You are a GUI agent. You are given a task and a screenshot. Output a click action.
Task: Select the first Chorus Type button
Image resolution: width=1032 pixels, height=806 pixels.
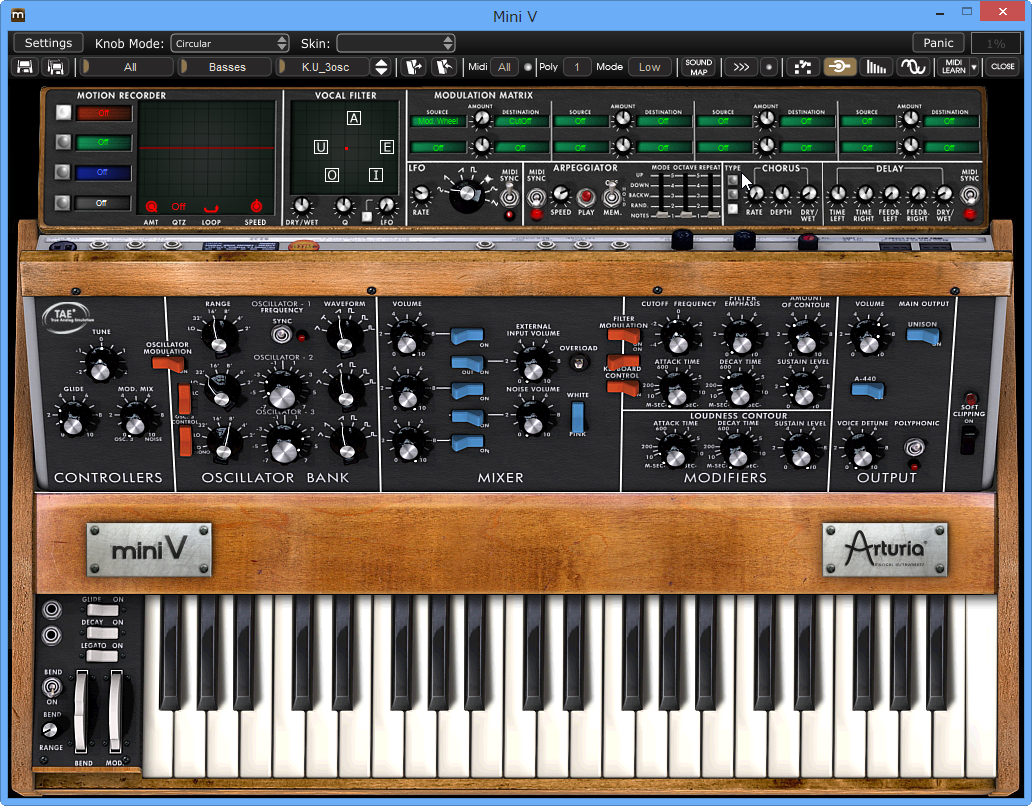(733, 180)
